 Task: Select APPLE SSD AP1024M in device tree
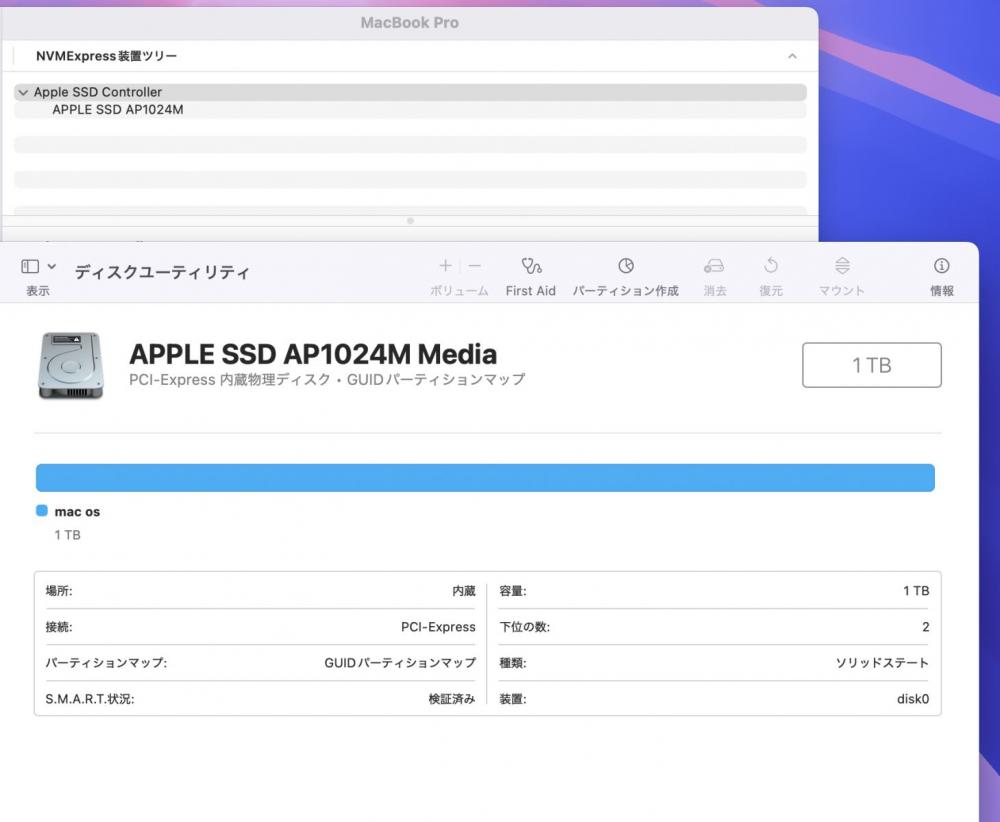117,110
